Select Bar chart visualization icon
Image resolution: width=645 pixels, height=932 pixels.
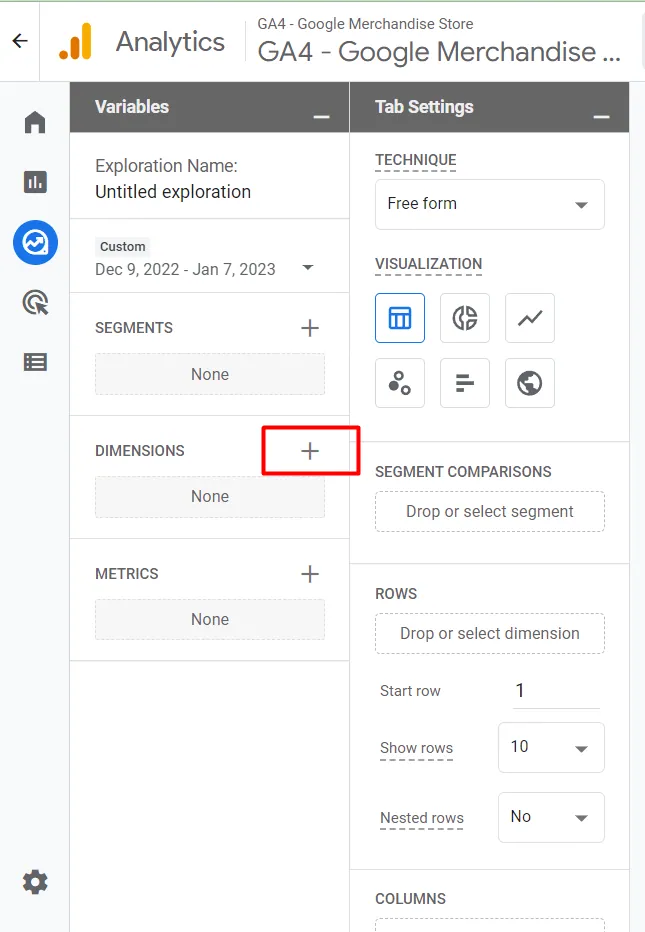(x=465, y=383)
